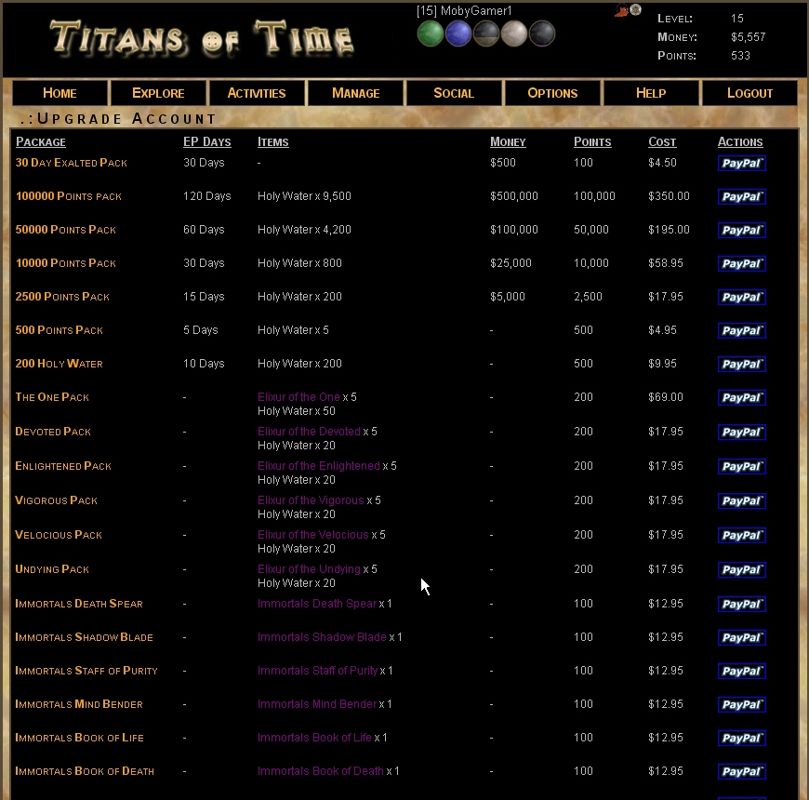809x800 pixels.
Task: Click the blue orb icon
Action: point(459,32)
